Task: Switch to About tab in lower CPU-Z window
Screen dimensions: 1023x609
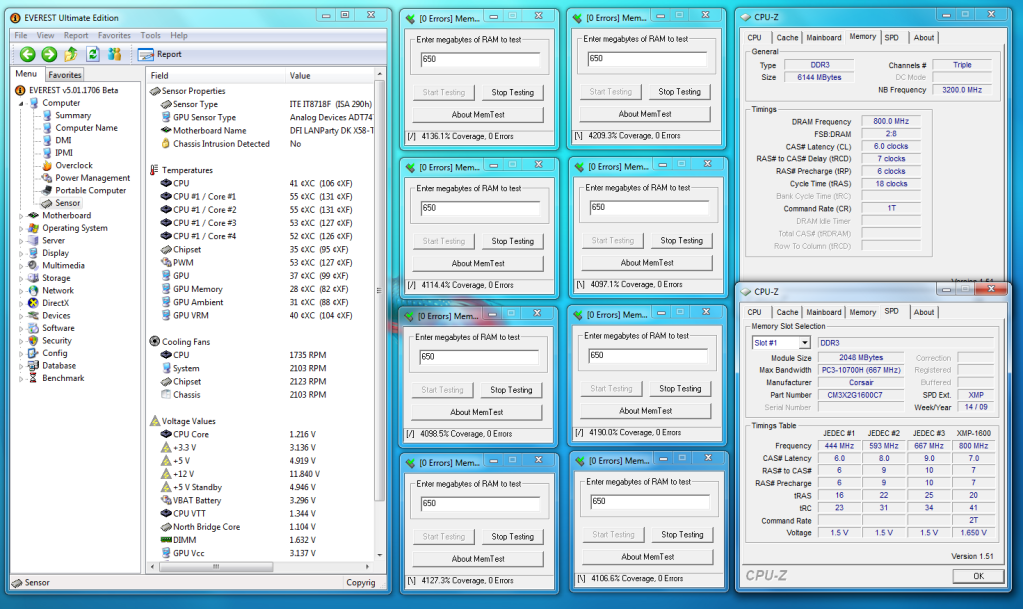Action: click(923, 313)
